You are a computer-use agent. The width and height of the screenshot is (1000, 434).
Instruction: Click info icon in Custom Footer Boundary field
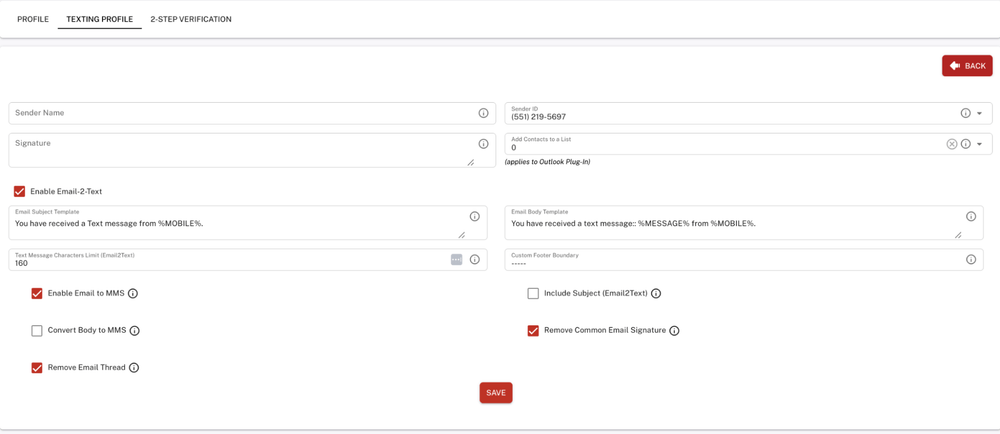[x=970, y=260]
